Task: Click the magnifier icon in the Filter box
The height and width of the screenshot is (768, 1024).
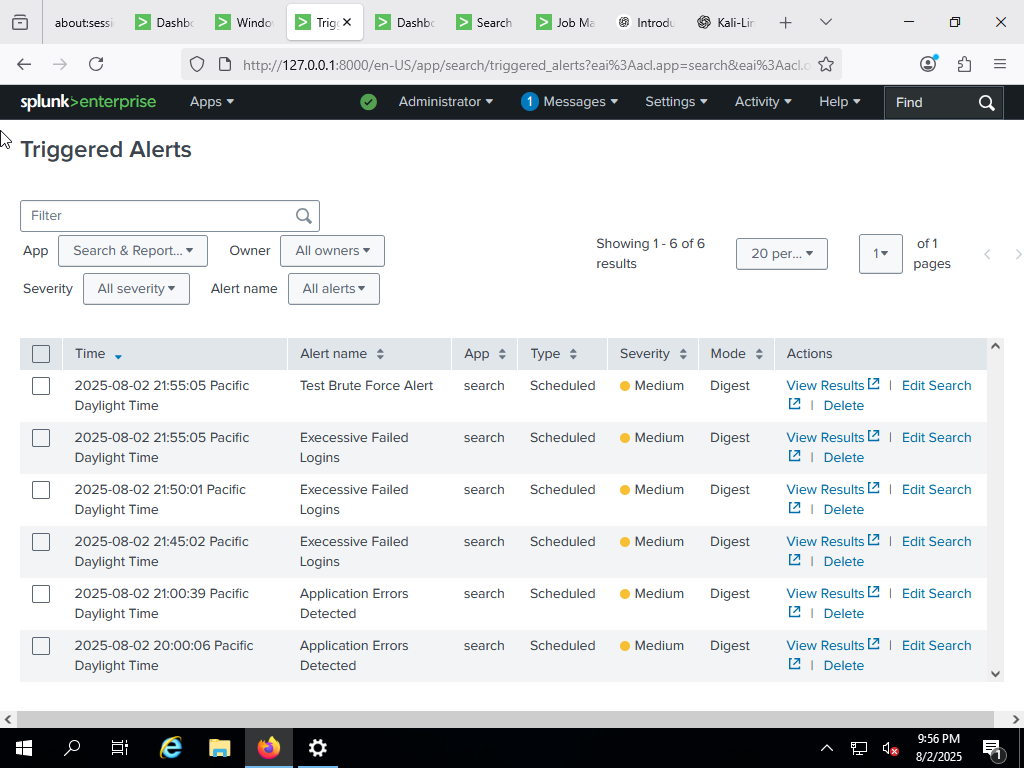Action: click(x=303, y=215)
